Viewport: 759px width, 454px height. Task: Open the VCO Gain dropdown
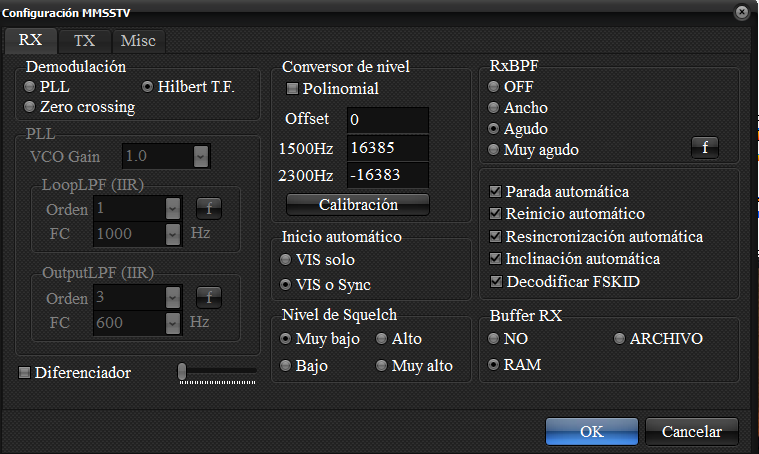201,156
